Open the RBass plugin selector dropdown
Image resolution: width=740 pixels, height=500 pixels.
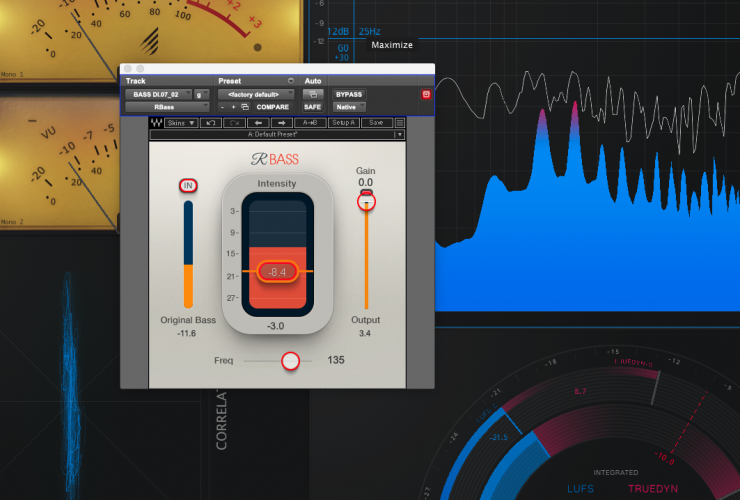pyautogui.click(x=167, y=107)
